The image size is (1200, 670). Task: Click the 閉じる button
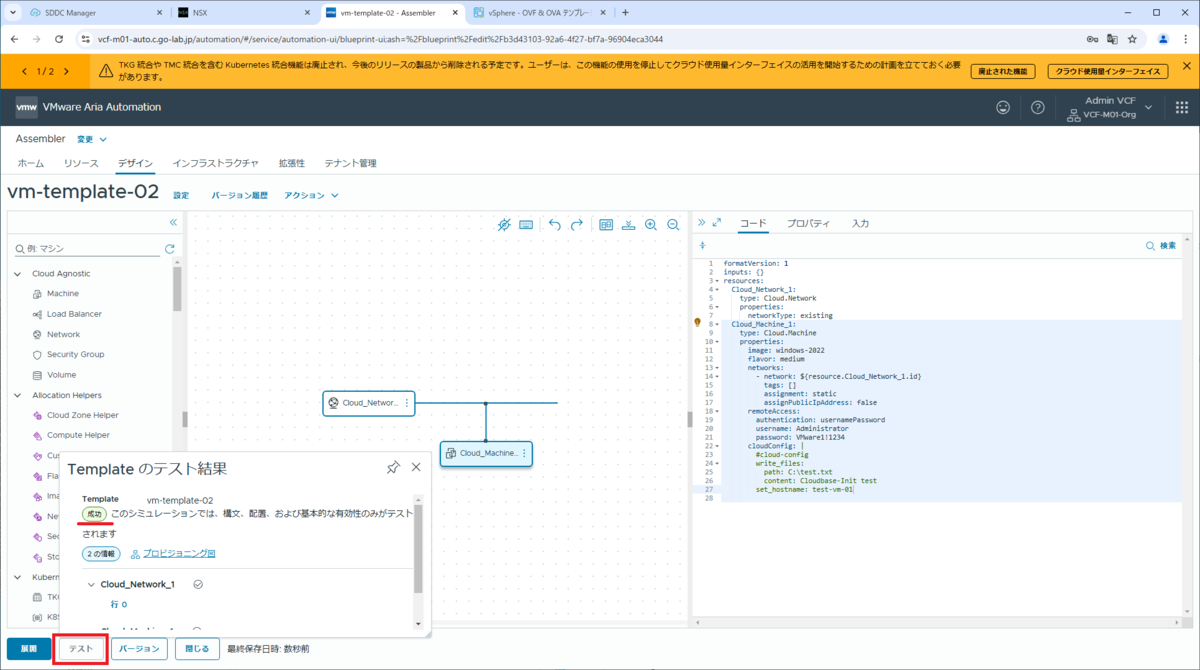197,648
